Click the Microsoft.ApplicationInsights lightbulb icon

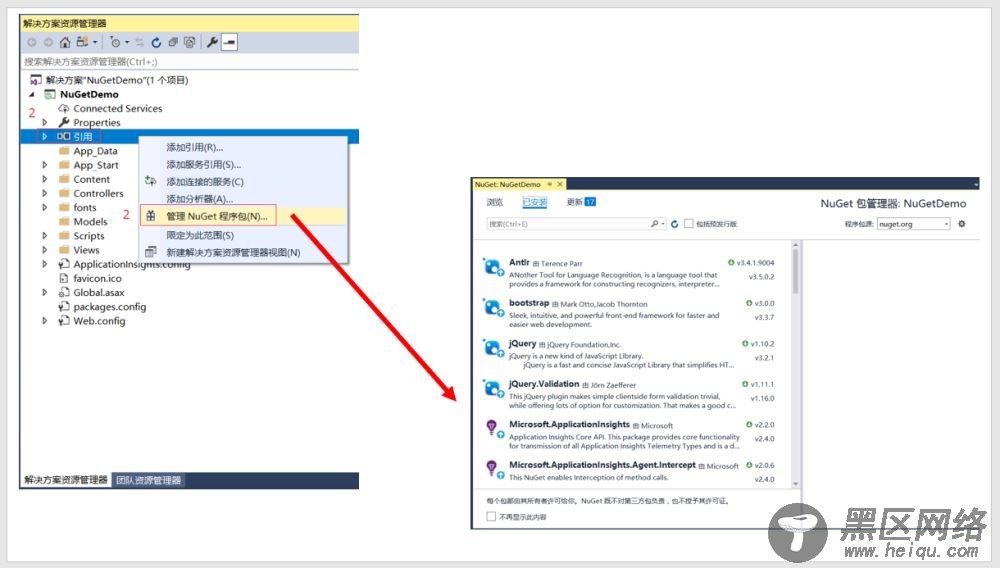(x=493, y=429)
